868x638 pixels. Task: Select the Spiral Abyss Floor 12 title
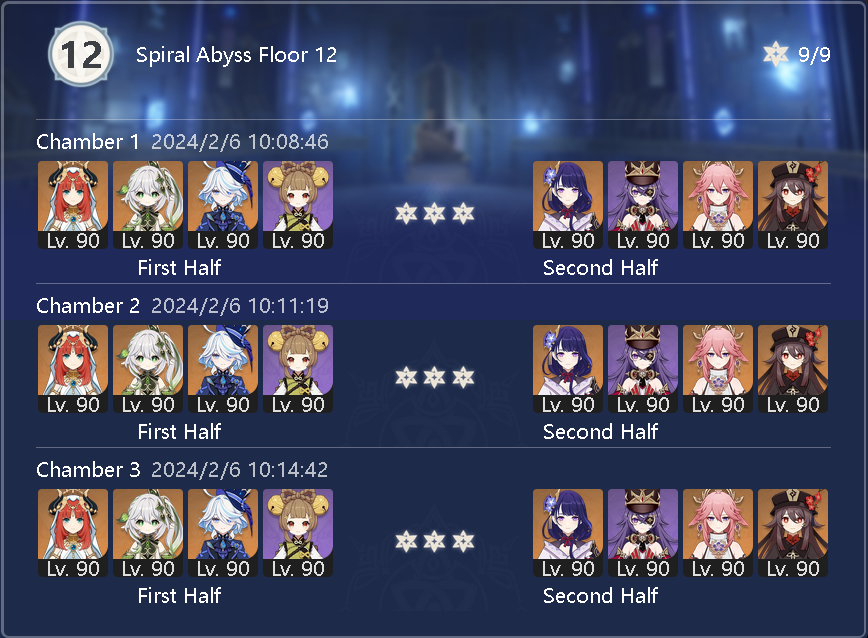[x=236, y=55]
